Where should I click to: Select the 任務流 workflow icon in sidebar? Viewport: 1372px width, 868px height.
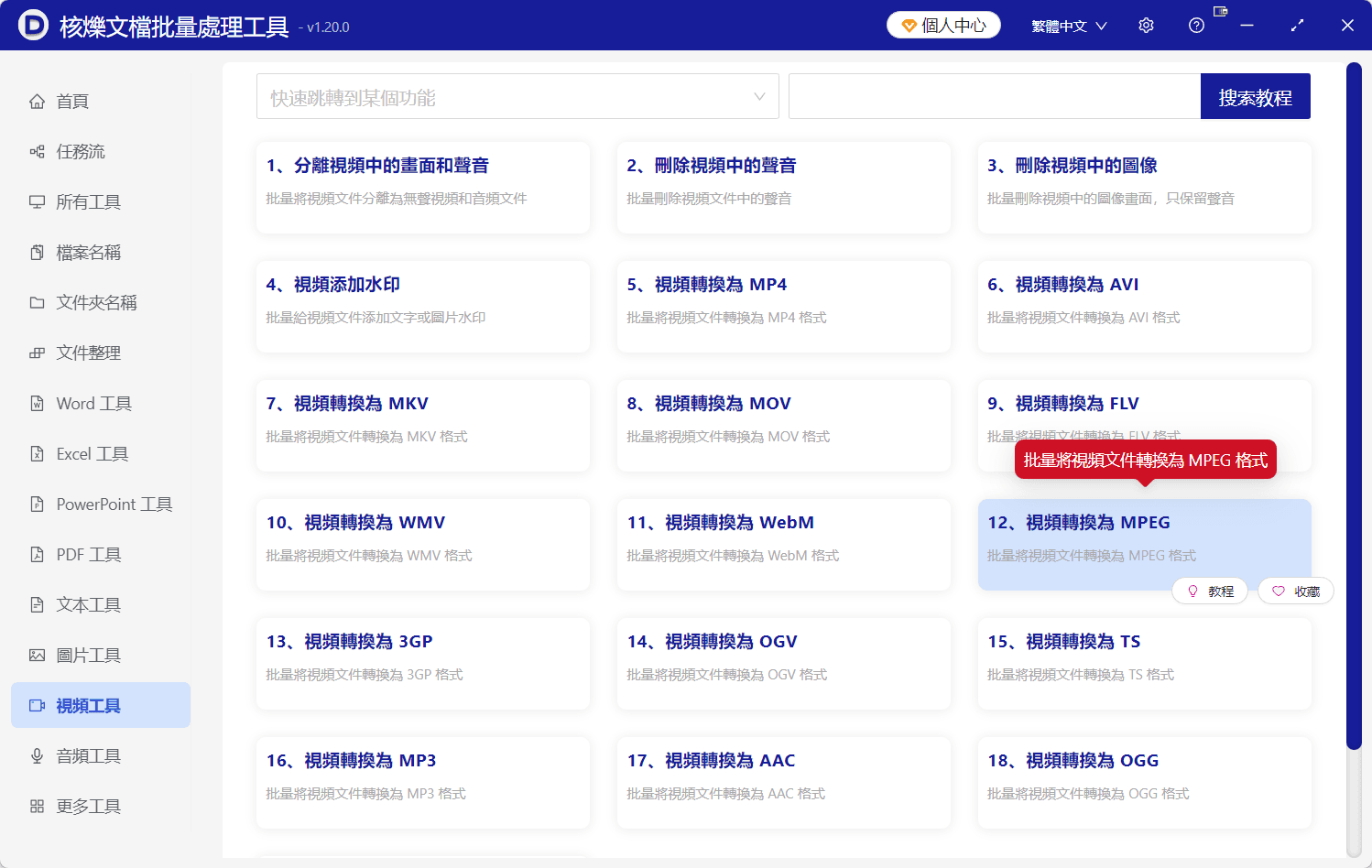click(37, 152)
